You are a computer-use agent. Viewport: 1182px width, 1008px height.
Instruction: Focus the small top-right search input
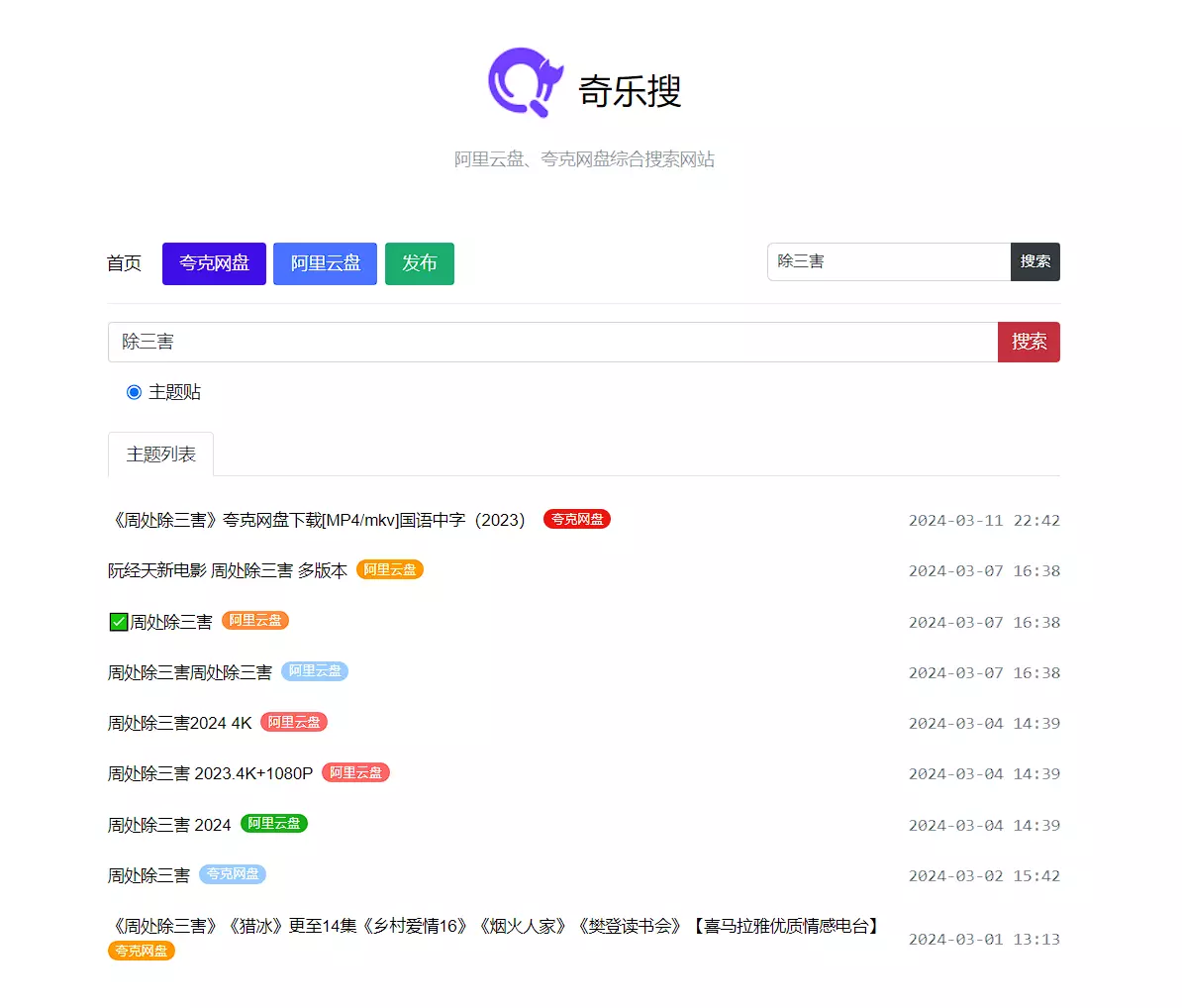click(x=888, y=261)
